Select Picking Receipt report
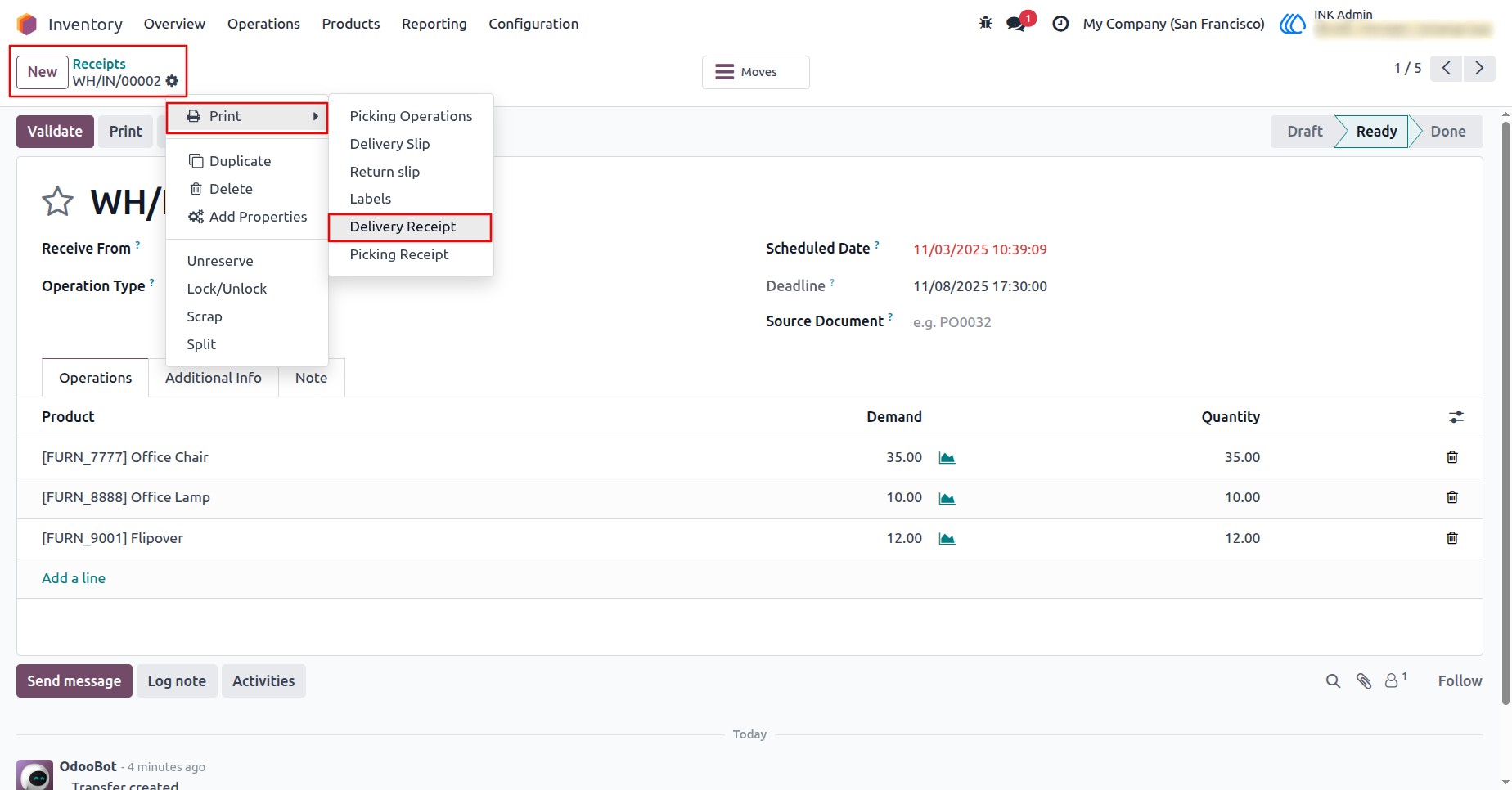1512x790 pixels. click(411, 254)
